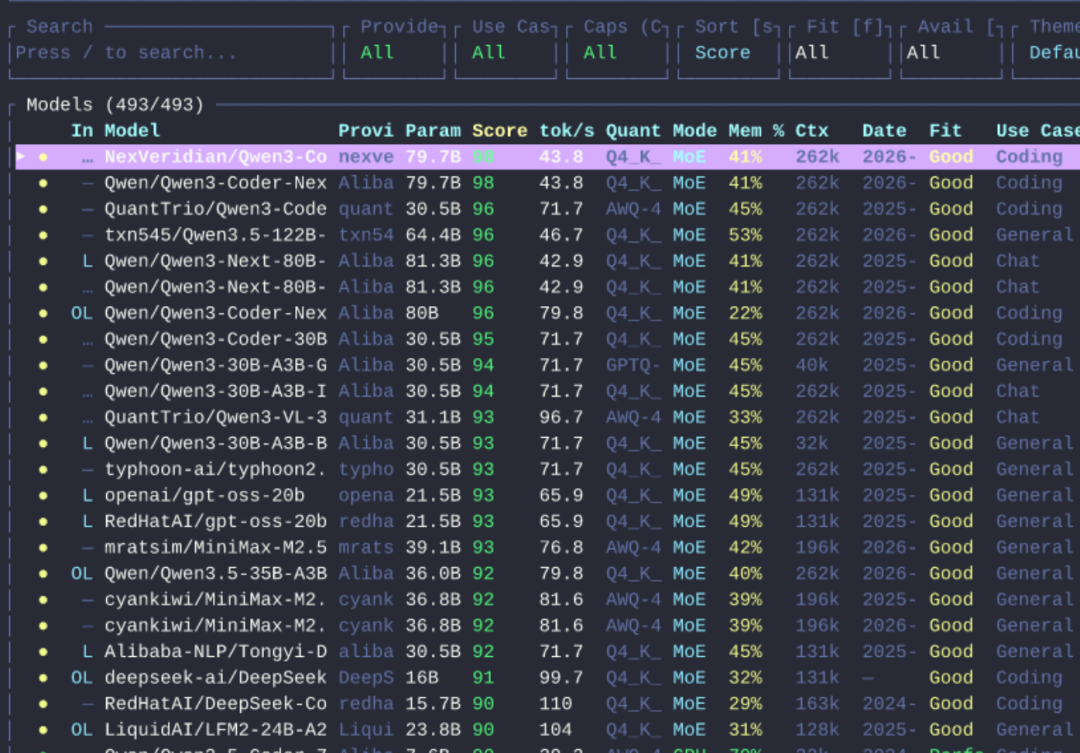Image resolution: width=1080 pixels, height=753 pixels.
Task: Click the OL indicator for LiquidAI/LFM2-24B-A2
Action: 81,730
